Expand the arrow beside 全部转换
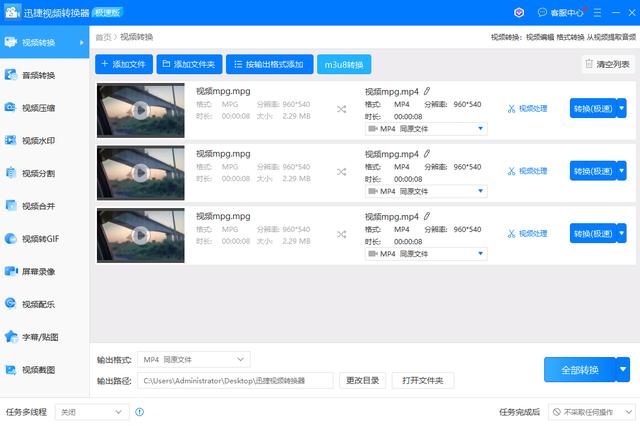Viewport: 640px width, 426px height. (x=623, y=370)
